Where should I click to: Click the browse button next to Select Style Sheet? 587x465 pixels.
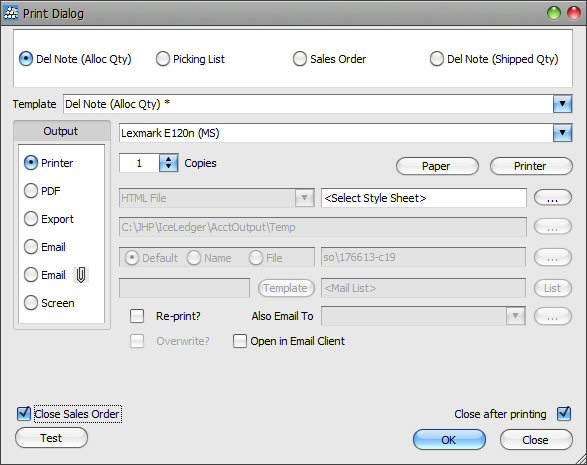click(553, 198)
